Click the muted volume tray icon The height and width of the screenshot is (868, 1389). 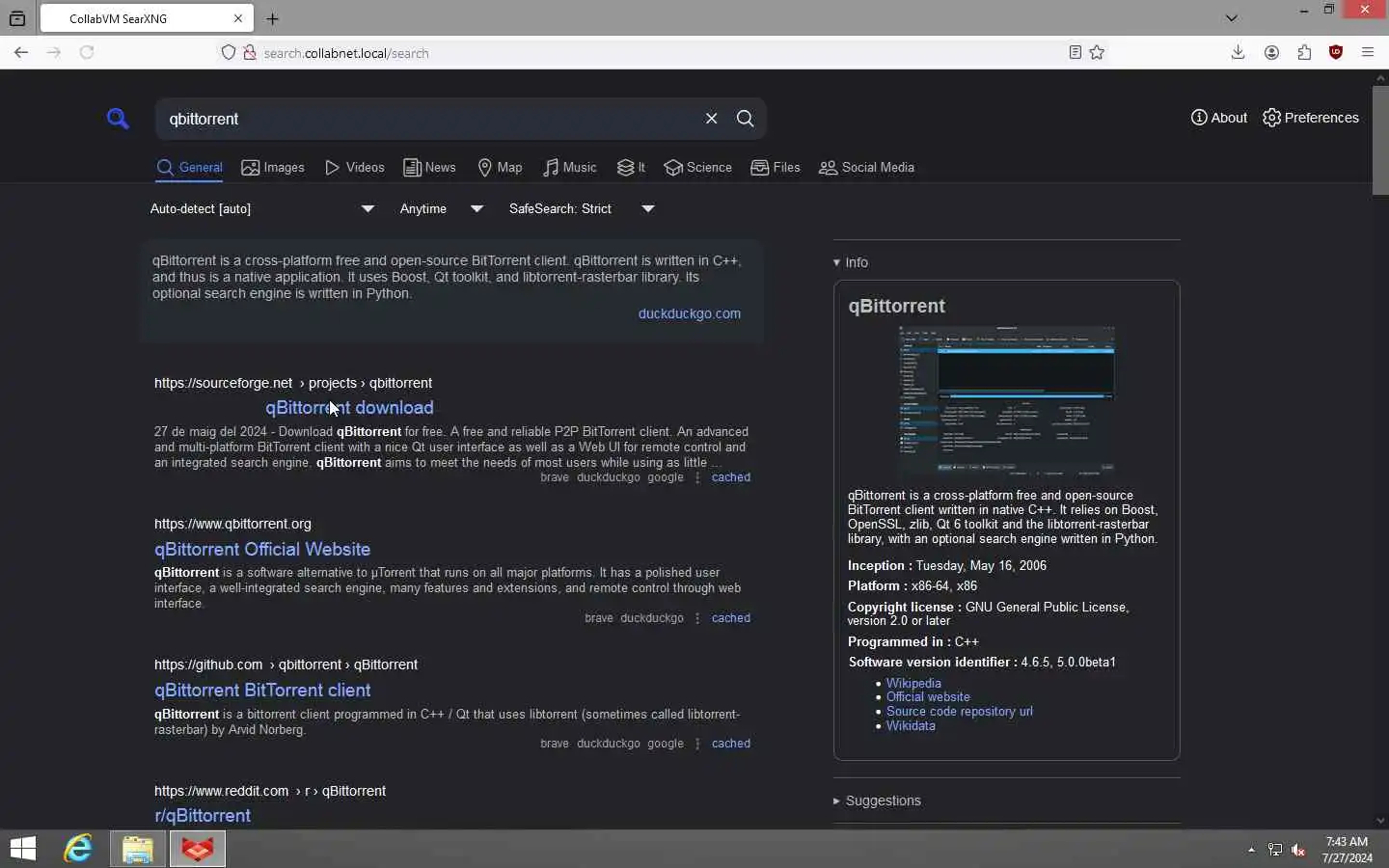point(1299,850)
